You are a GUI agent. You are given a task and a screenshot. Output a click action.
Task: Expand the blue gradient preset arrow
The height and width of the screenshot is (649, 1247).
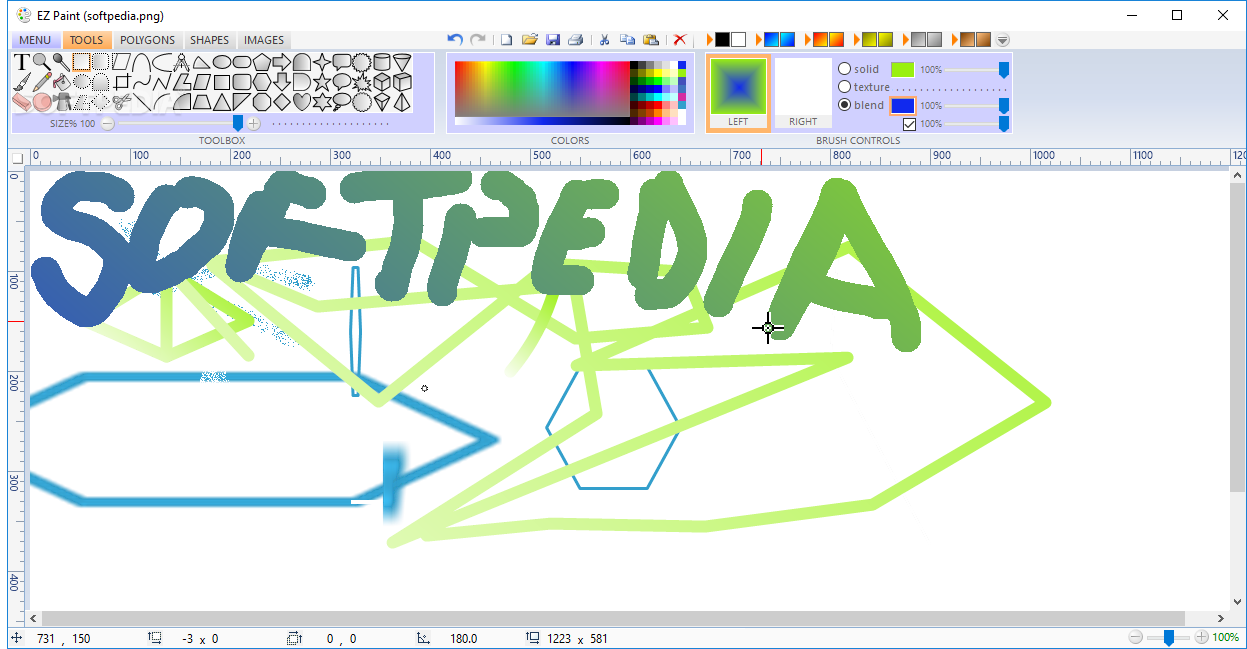click(x=759, y=39)
